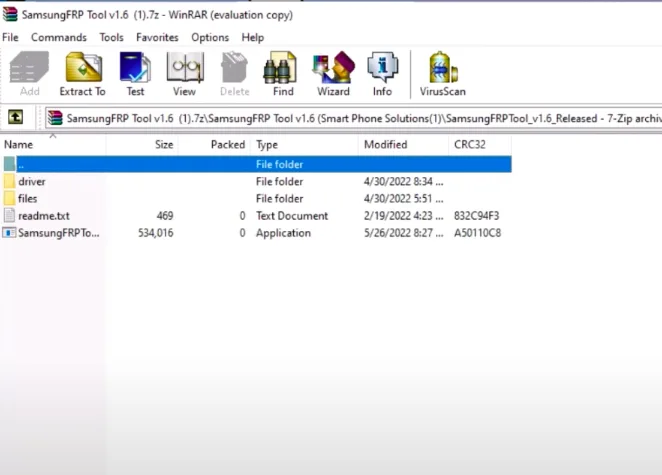This screenshot has height=475, width=662.
Task: Click File folder type in driver row
Action: tap(279, 182)
